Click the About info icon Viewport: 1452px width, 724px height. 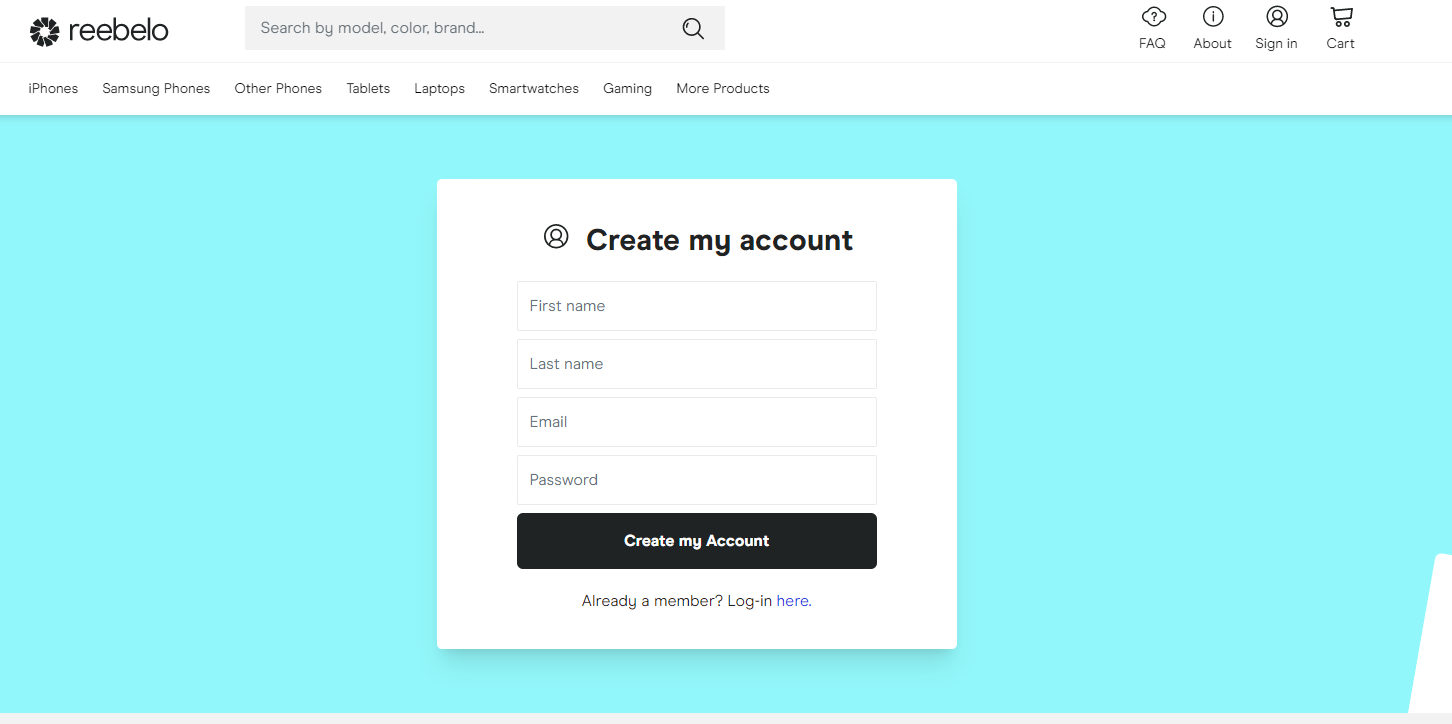(x=1212, y=18)
